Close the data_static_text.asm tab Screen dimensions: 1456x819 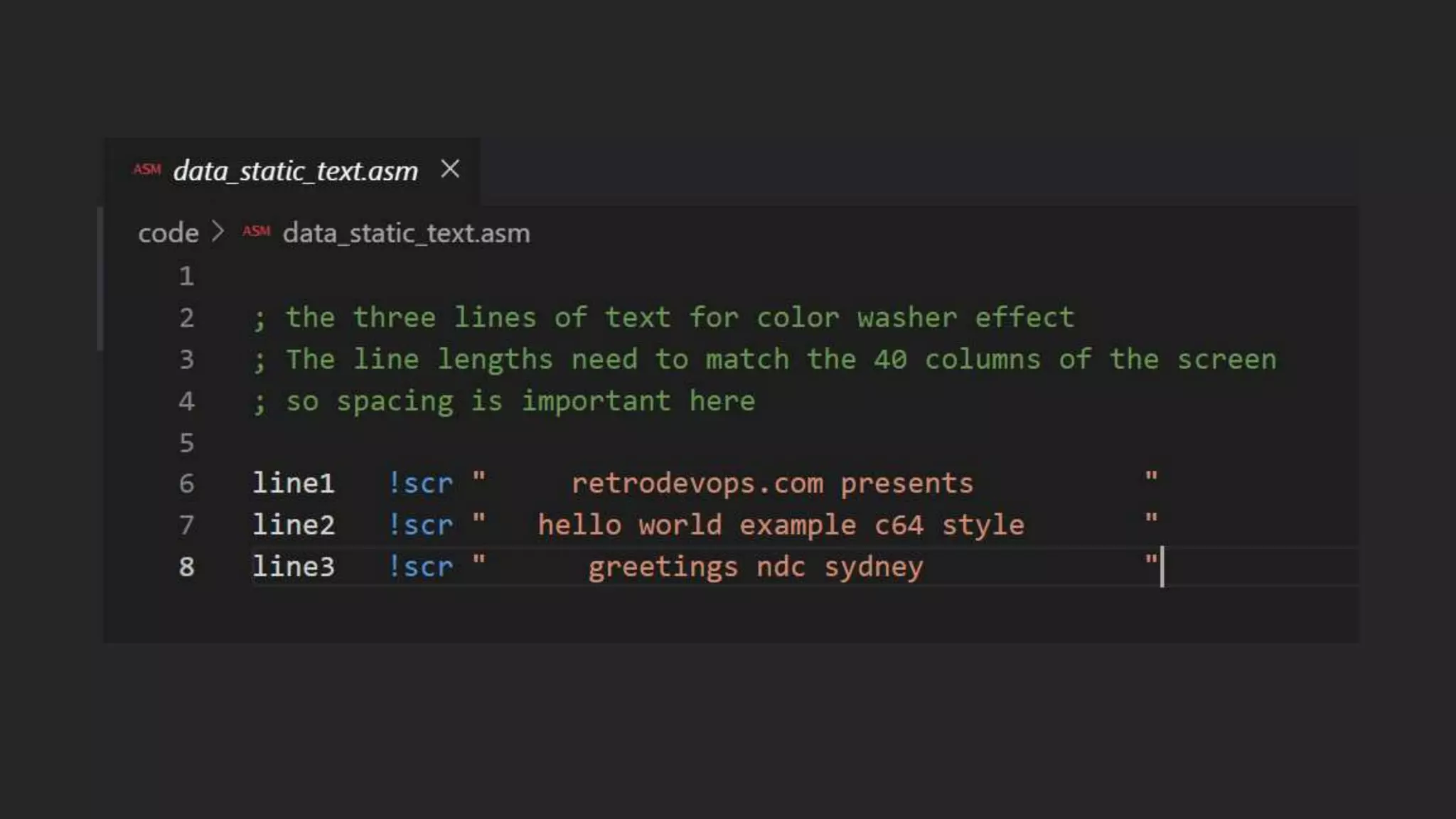(450, 169)
